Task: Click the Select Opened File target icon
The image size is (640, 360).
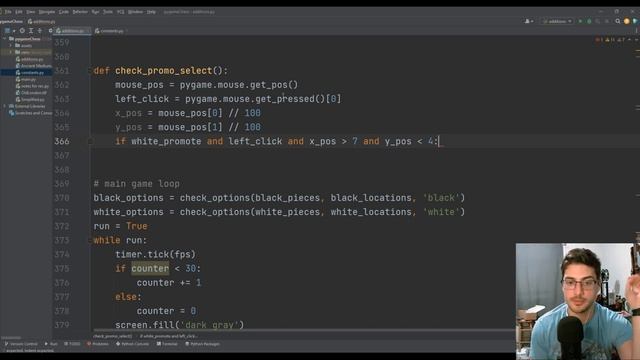Action: (x=22, y=31)
